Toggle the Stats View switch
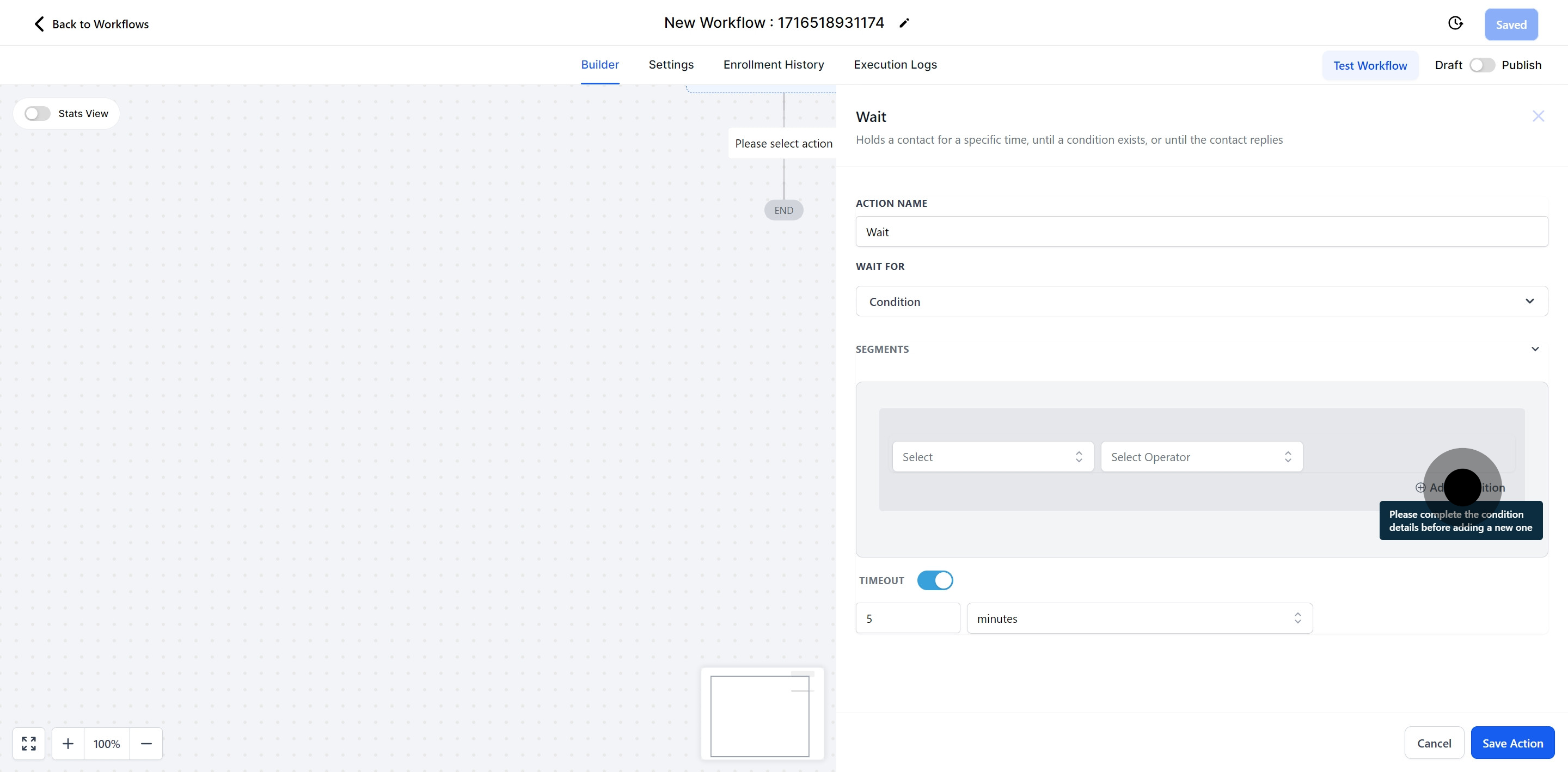1568x772 pixels. click(x=37, y=114)
